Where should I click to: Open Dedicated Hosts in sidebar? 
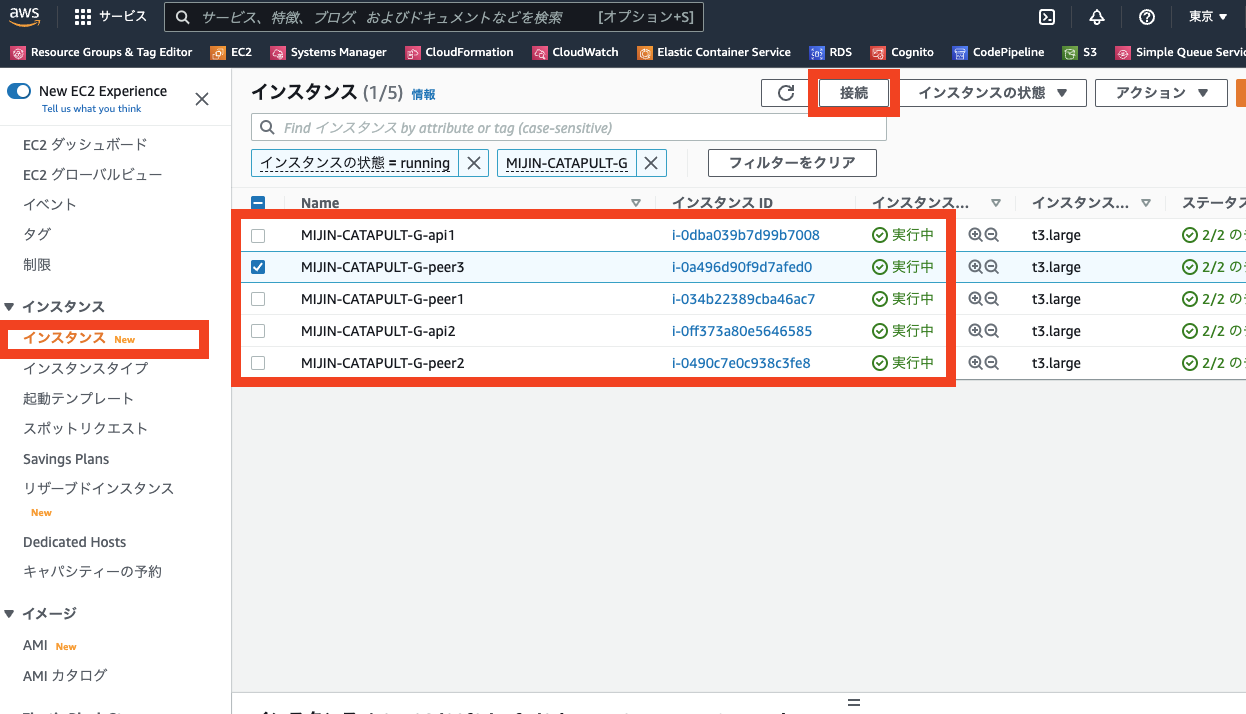pyautogui.click(x=75, y=543)
